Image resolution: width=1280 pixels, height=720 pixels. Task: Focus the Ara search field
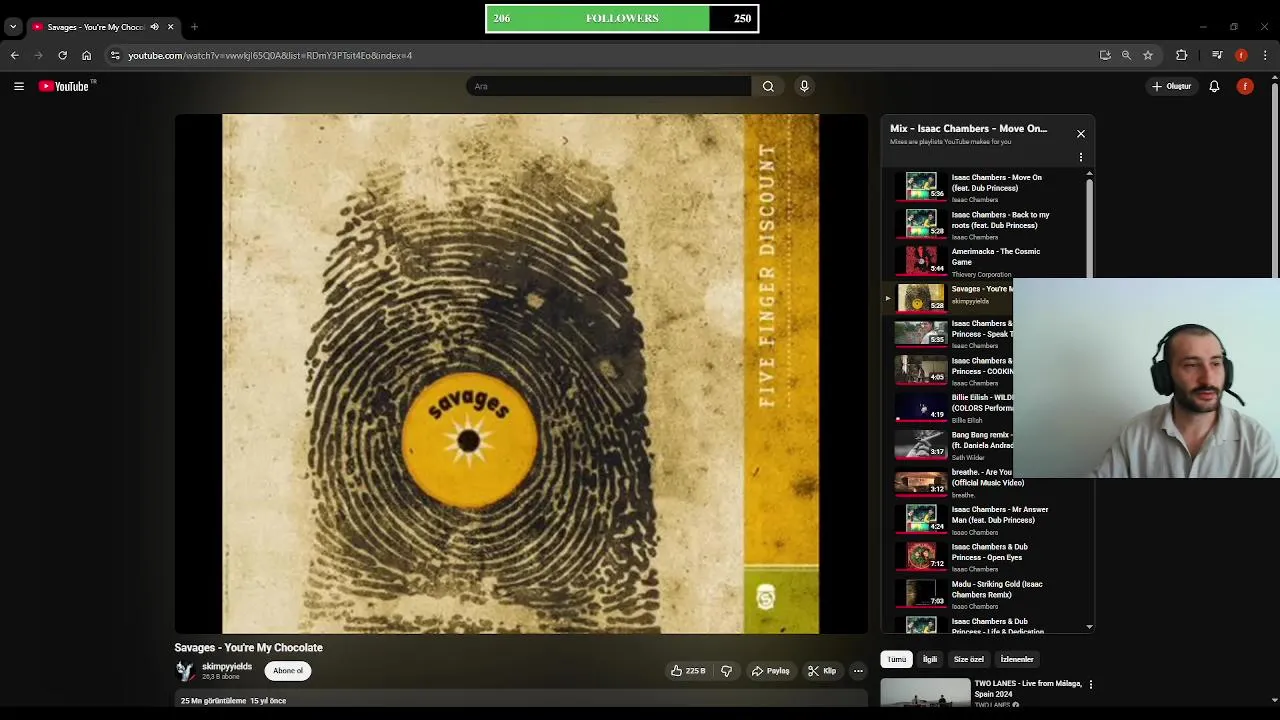pyautogui.click(x=609, y=86)
